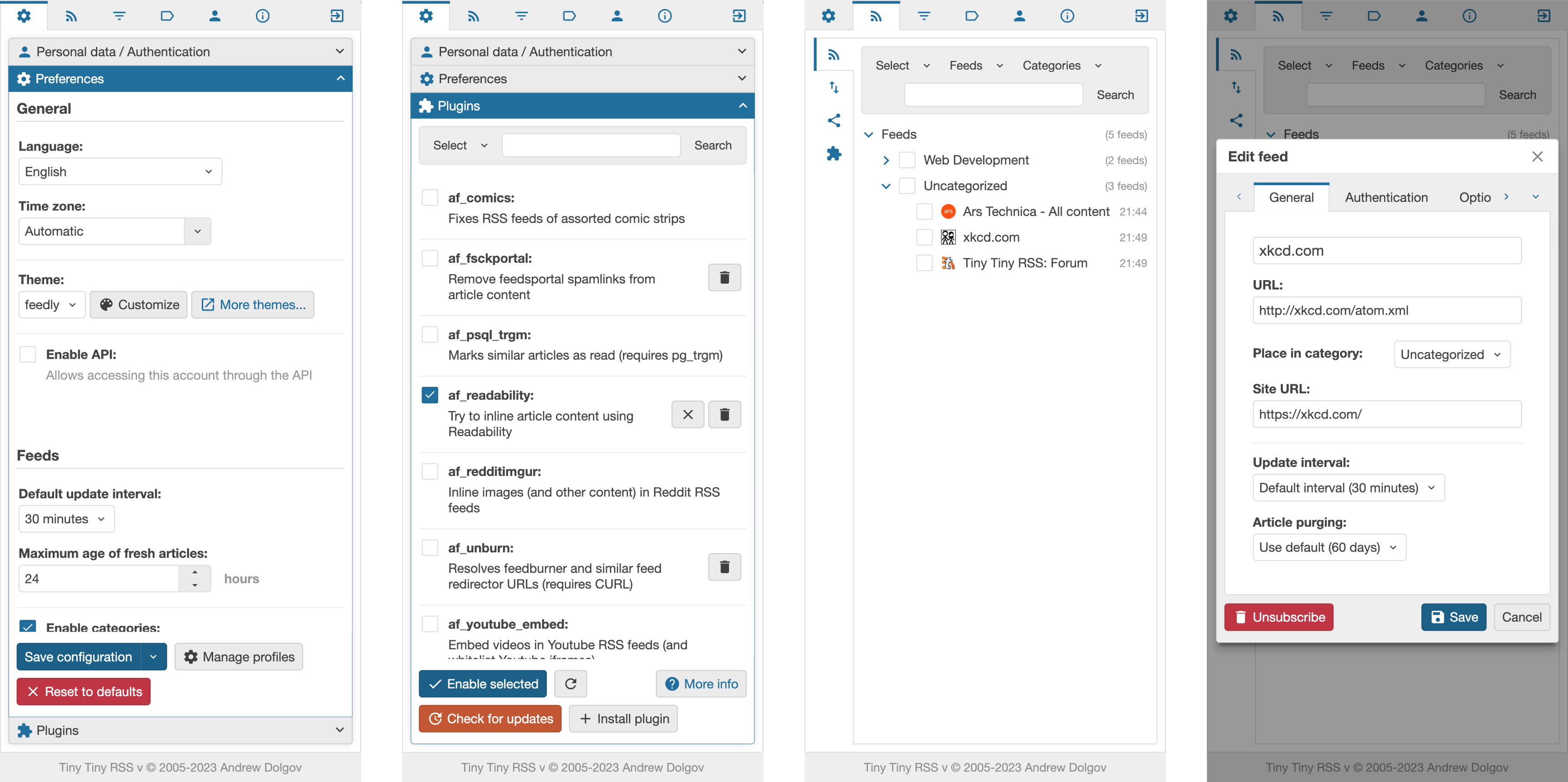Open system info icon in third panel
1568x782 pixels.
coord(1067,16)
